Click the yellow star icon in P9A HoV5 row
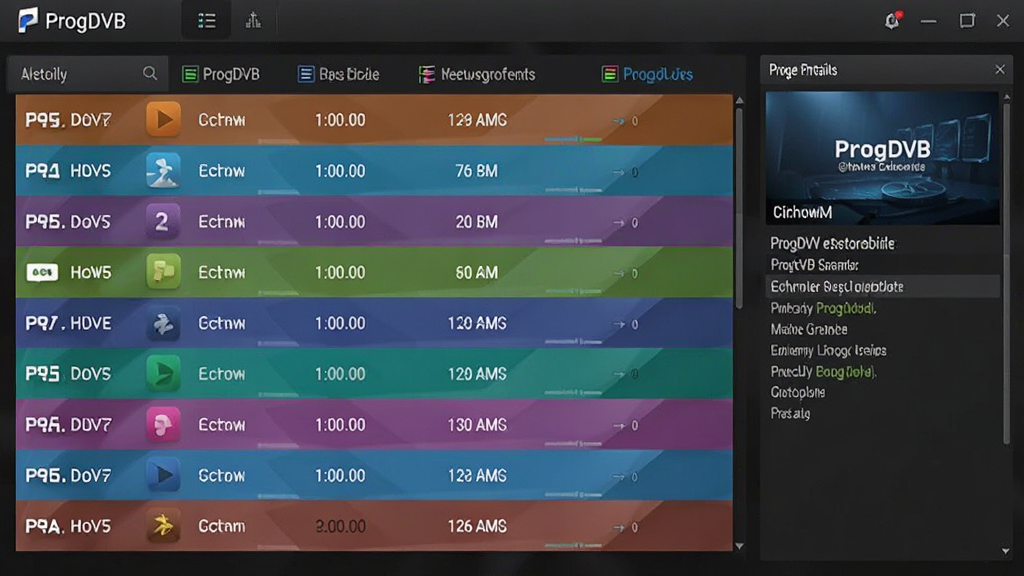 click(x=163, y=526)
